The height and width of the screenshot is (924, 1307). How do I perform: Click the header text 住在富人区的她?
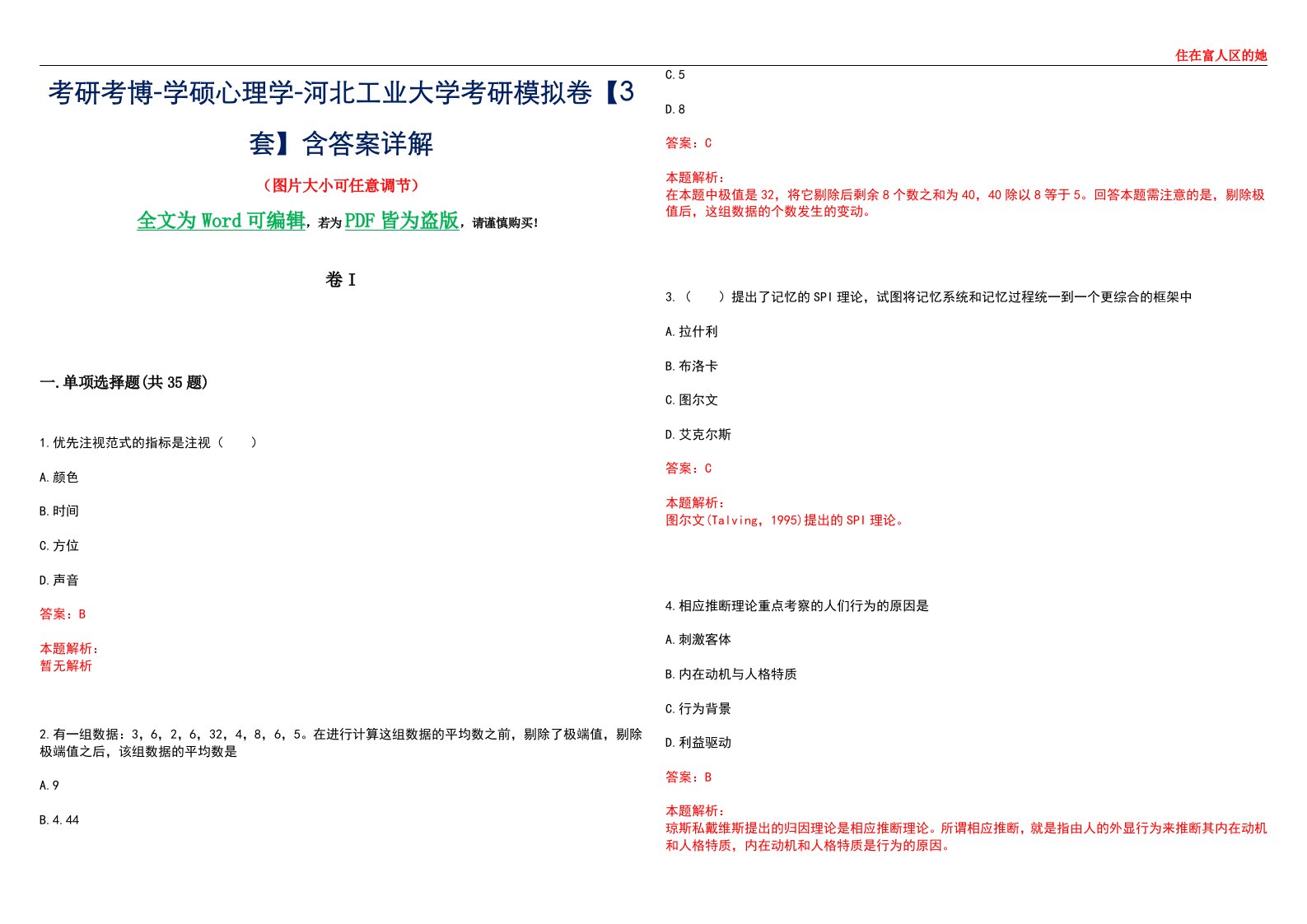[1221, 55]
